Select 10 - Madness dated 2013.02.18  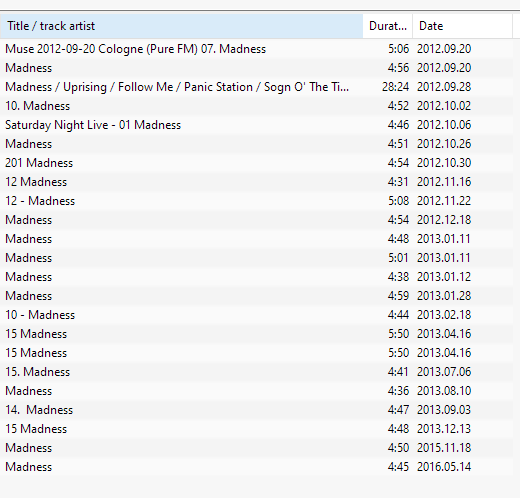[256, 315]
